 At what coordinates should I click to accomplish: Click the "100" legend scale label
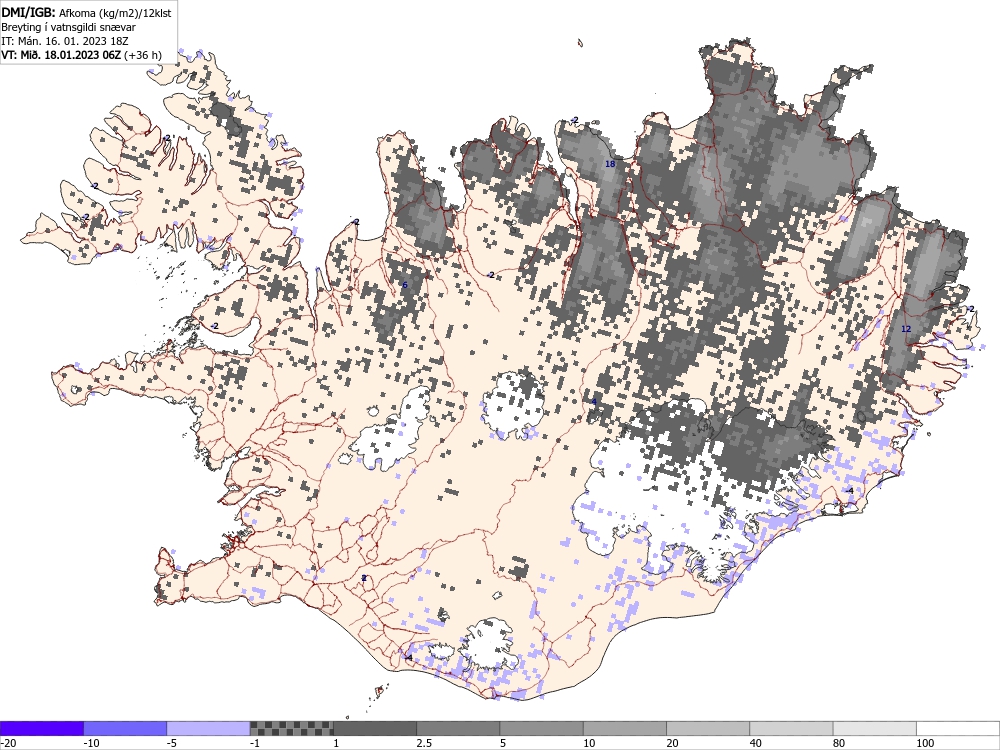925,743
